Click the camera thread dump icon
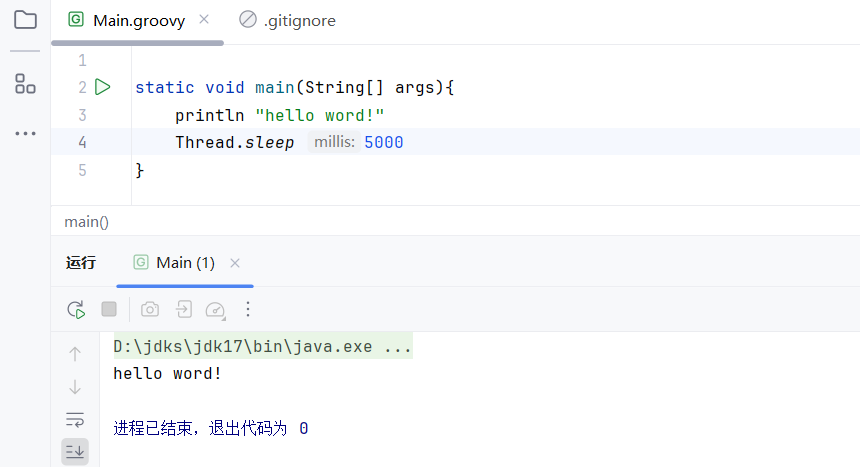This screenshot has width=860, height=467. point(150,309)
